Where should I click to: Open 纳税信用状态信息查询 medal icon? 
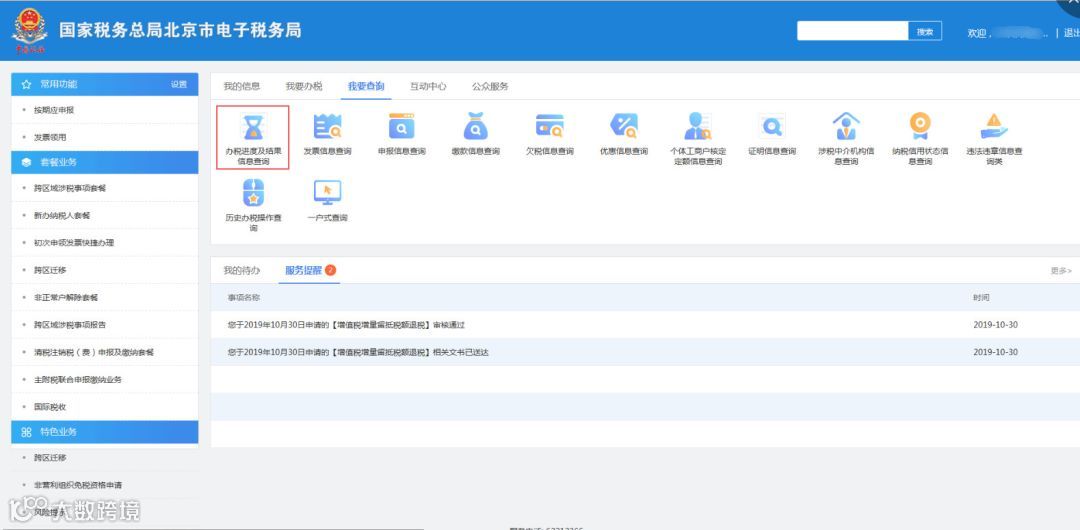coord(920,127)
